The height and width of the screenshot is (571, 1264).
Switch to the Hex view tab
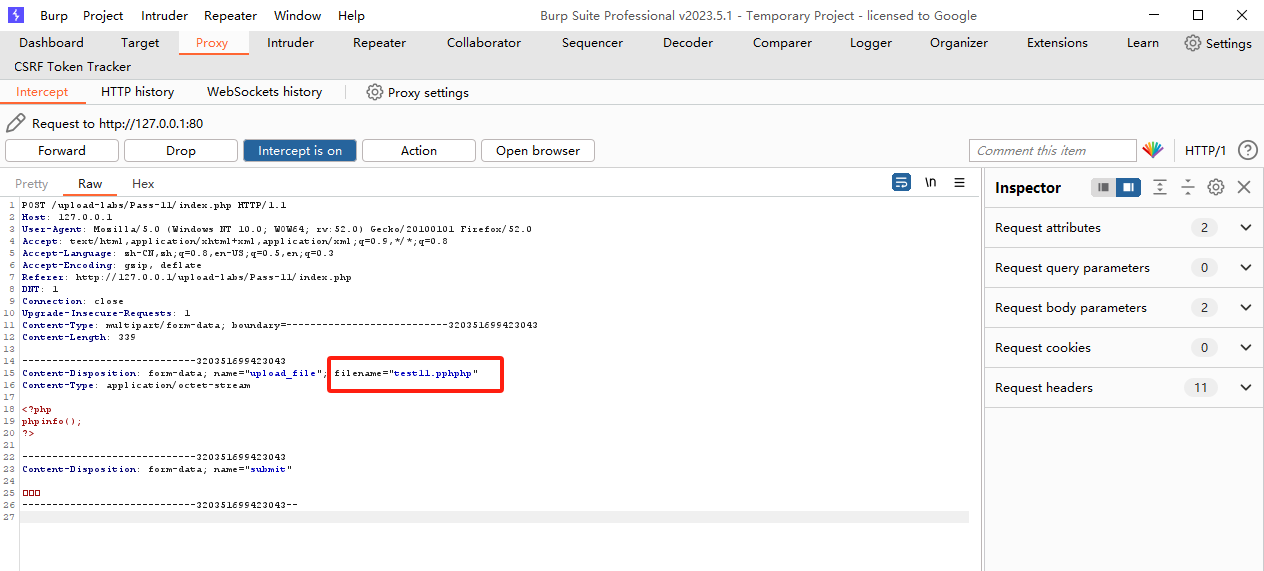(143, 183)
